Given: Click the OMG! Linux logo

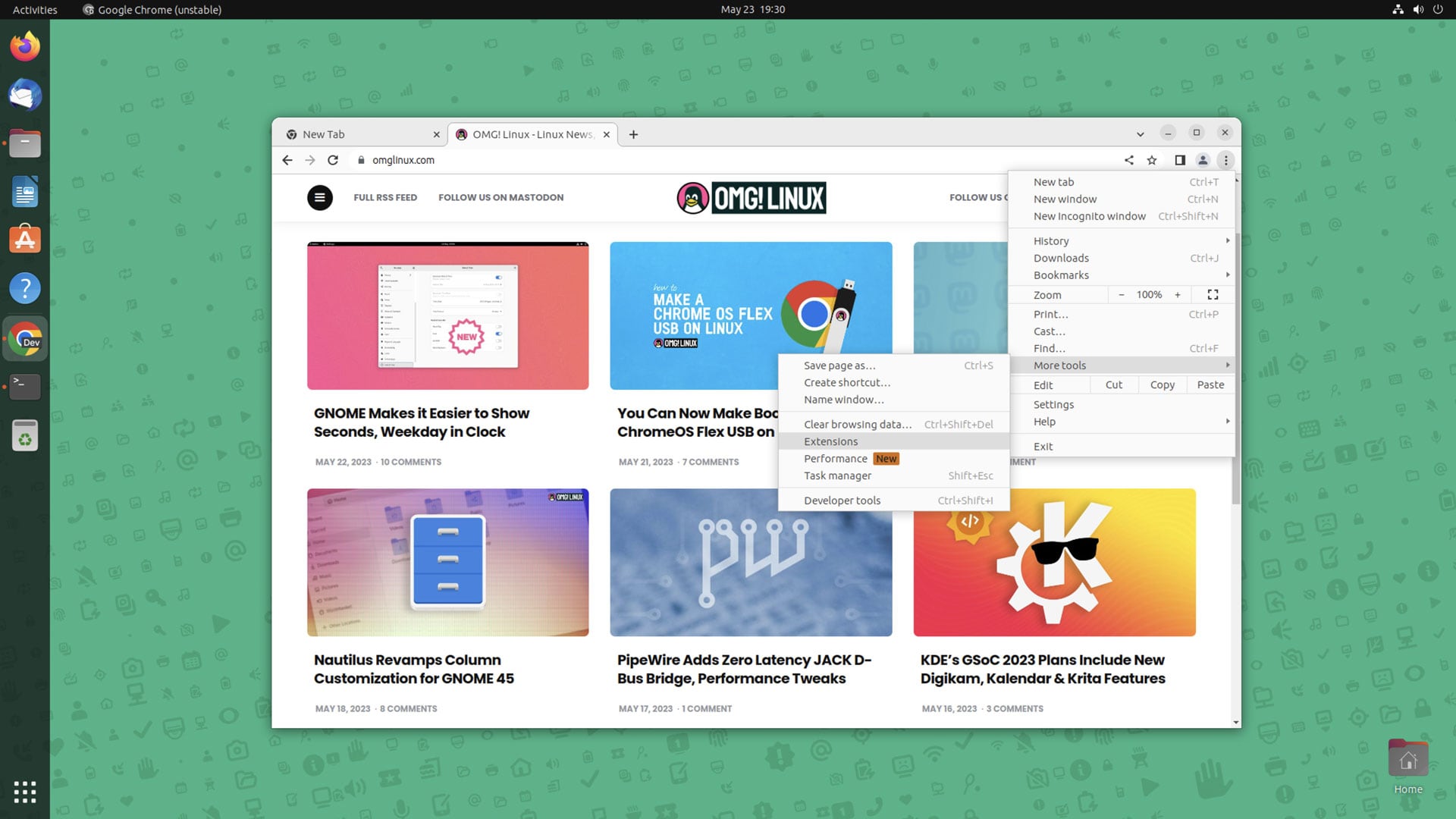Looking at the screenshot, I should click(752, 198).
